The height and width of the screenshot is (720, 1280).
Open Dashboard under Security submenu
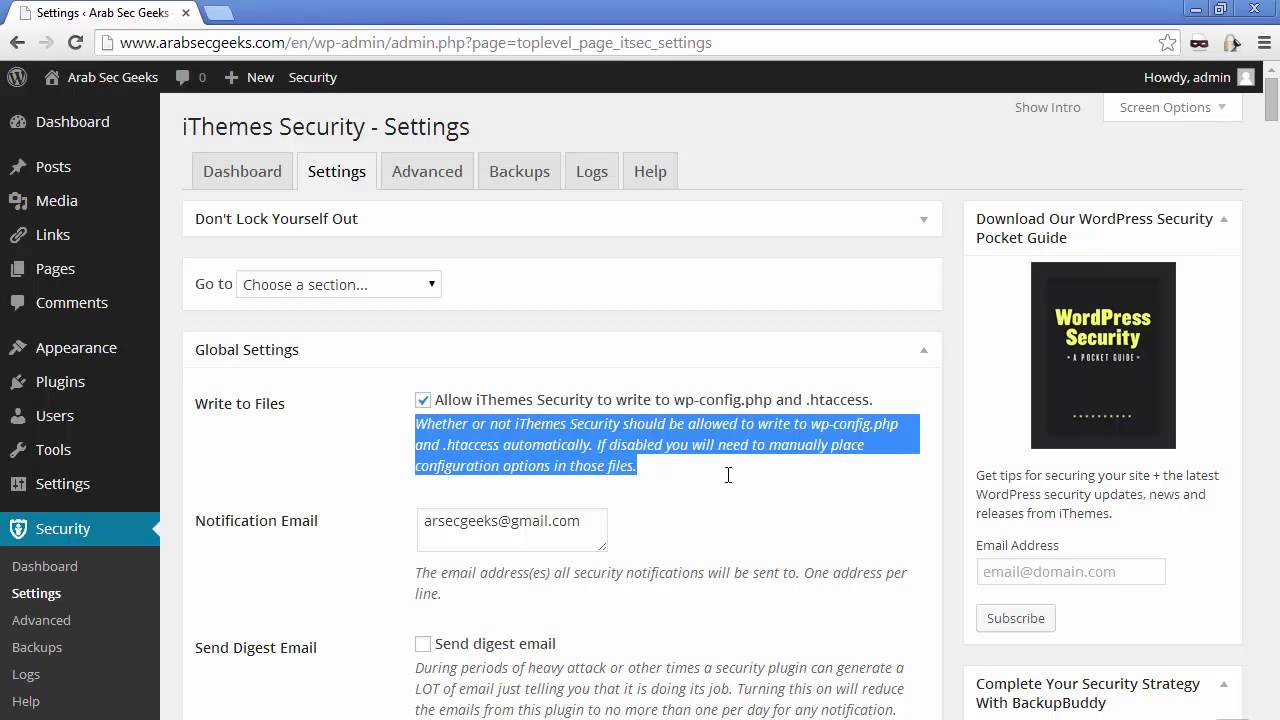click(45, 566)
